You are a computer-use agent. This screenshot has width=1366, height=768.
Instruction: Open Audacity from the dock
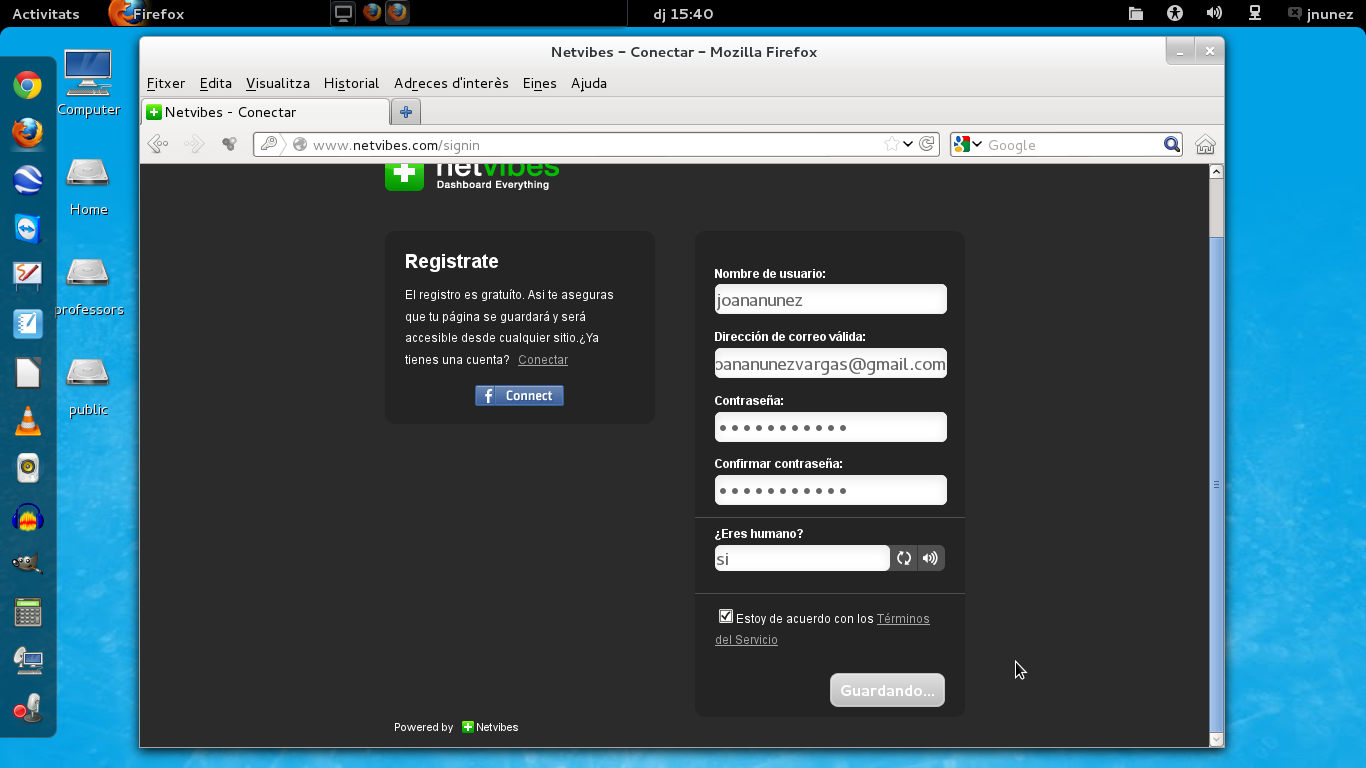click(x=27, y=518)
